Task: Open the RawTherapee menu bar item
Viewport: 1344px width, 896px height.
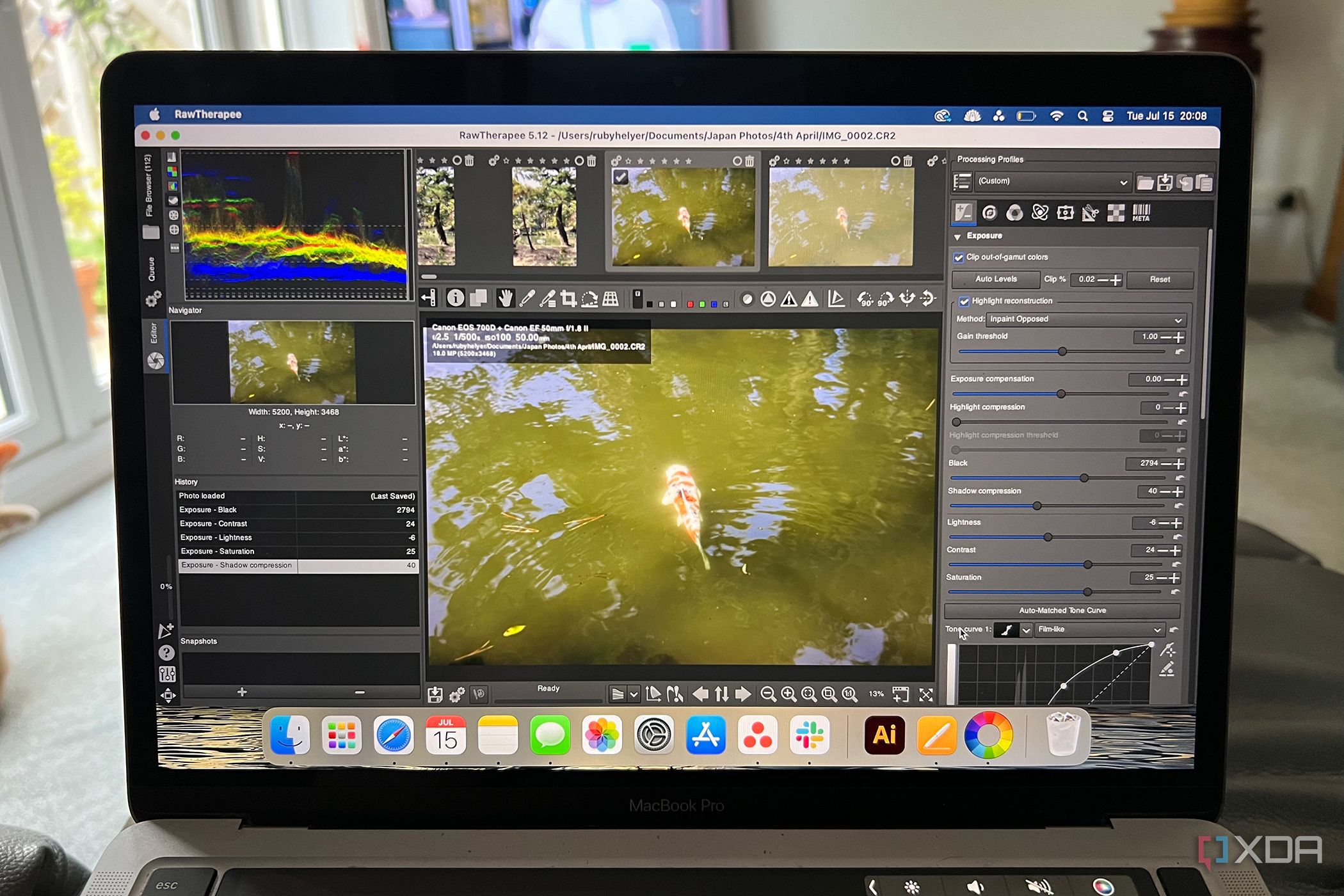Action: click(208, 115)
